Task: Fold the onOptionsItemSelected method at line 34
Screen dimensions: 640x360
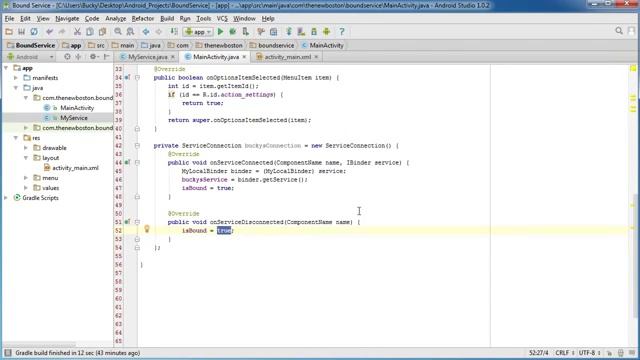Action: 137,77
